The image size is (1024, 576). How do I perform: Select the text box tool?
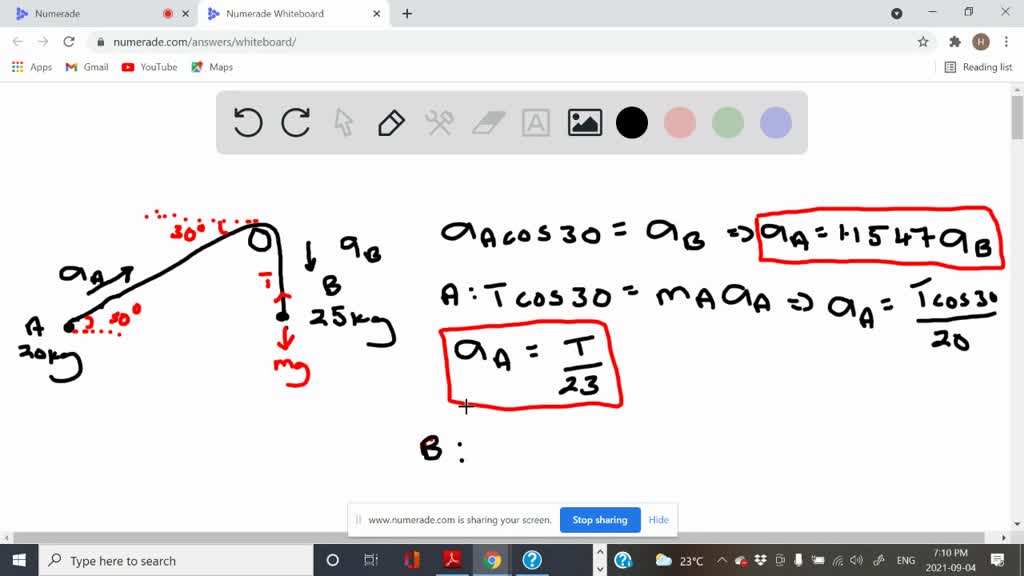tap(536, 123)
